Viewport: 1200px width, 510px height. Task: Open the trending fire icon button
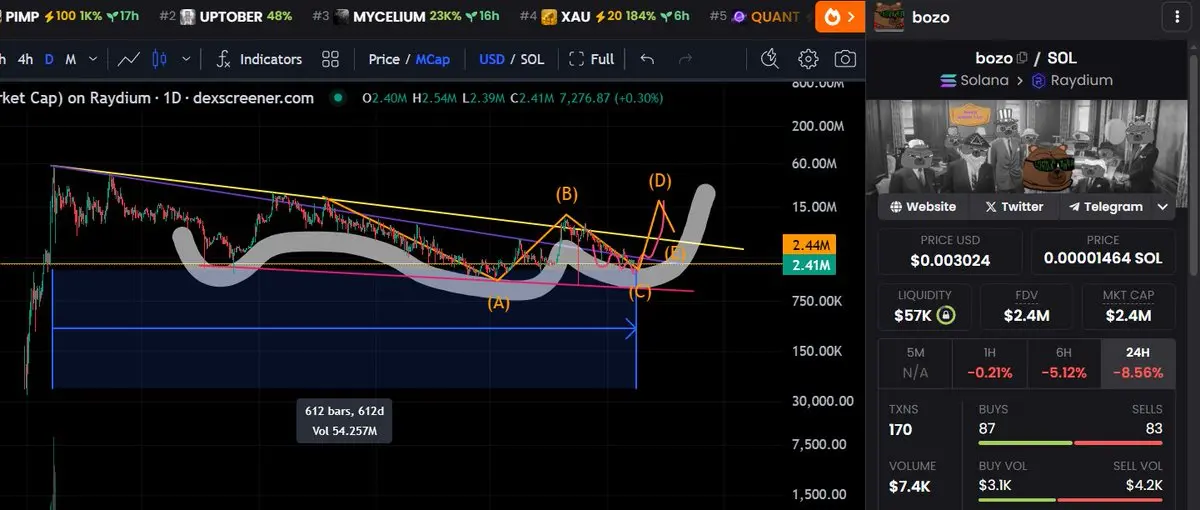click(839, 17)
